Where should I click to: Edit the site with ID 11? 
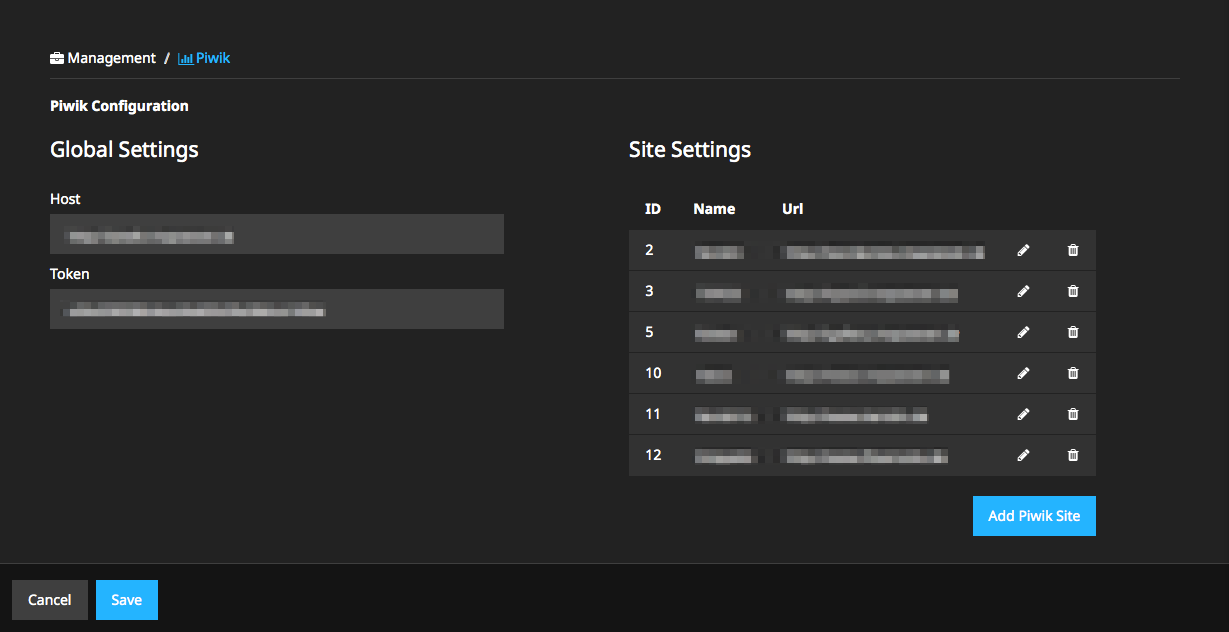[x=1022, y=414]
